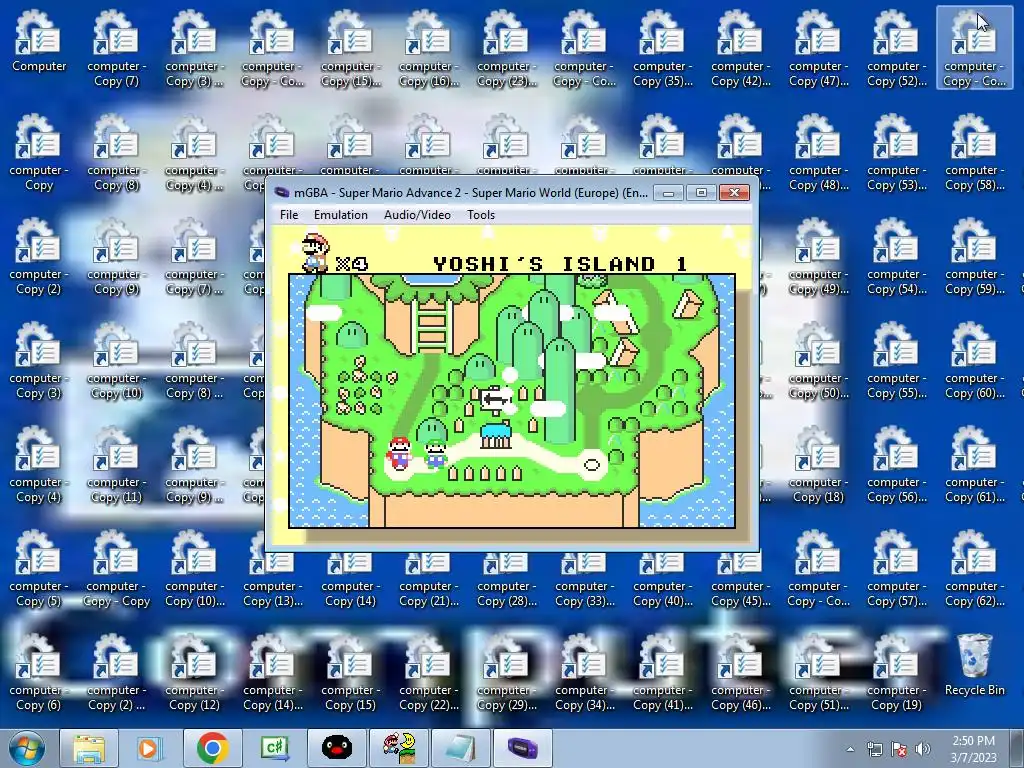Switch to mGBA via its taskbar button

(522, 748)
